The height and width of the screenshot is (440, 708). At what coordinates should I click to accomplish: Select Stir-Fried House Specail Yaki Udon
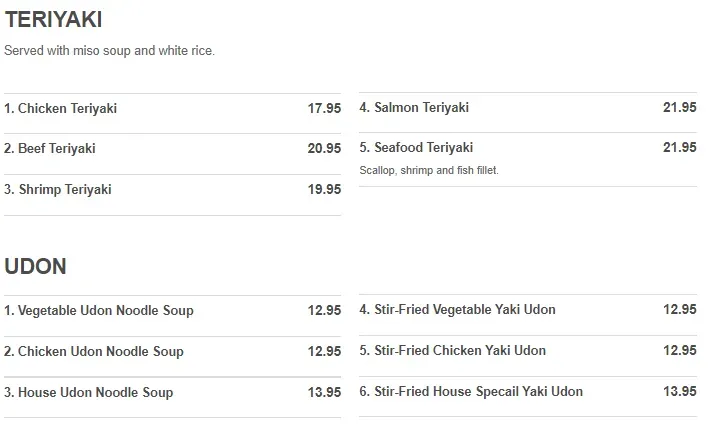(471, 392)
